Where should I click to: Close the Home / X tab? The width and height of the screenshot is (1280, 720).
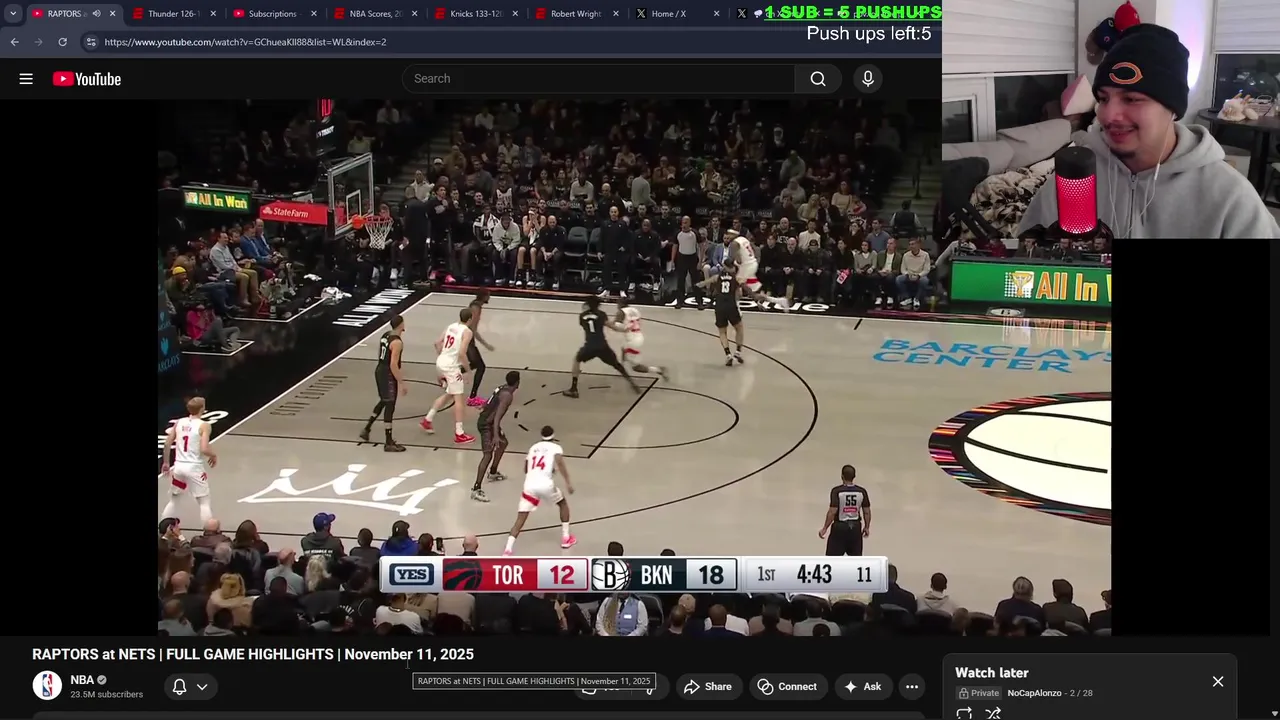tap(716, 14)
